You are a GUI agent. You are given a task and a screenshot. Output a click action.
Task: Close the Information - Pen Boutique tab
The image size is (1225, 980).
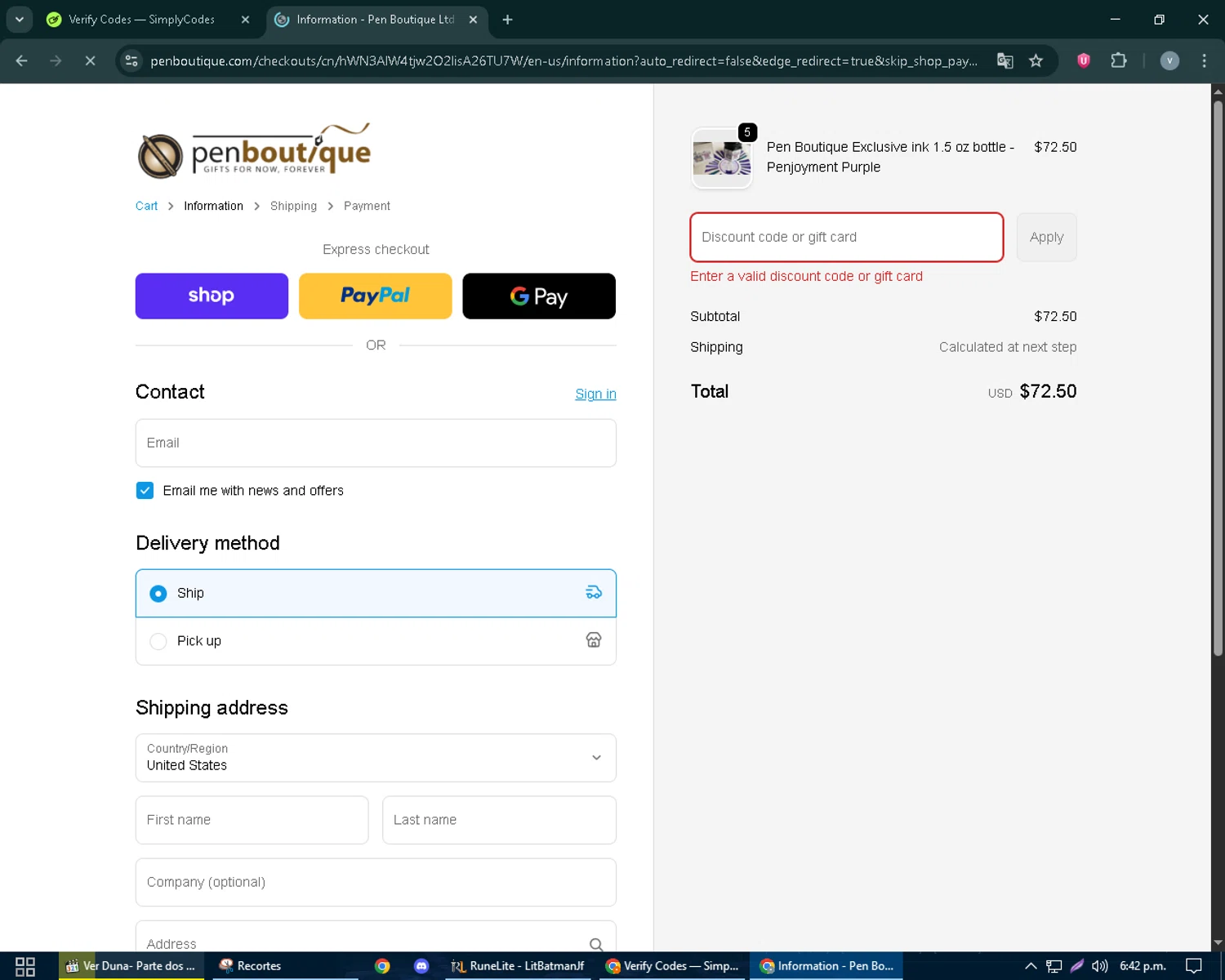[473, 20]
